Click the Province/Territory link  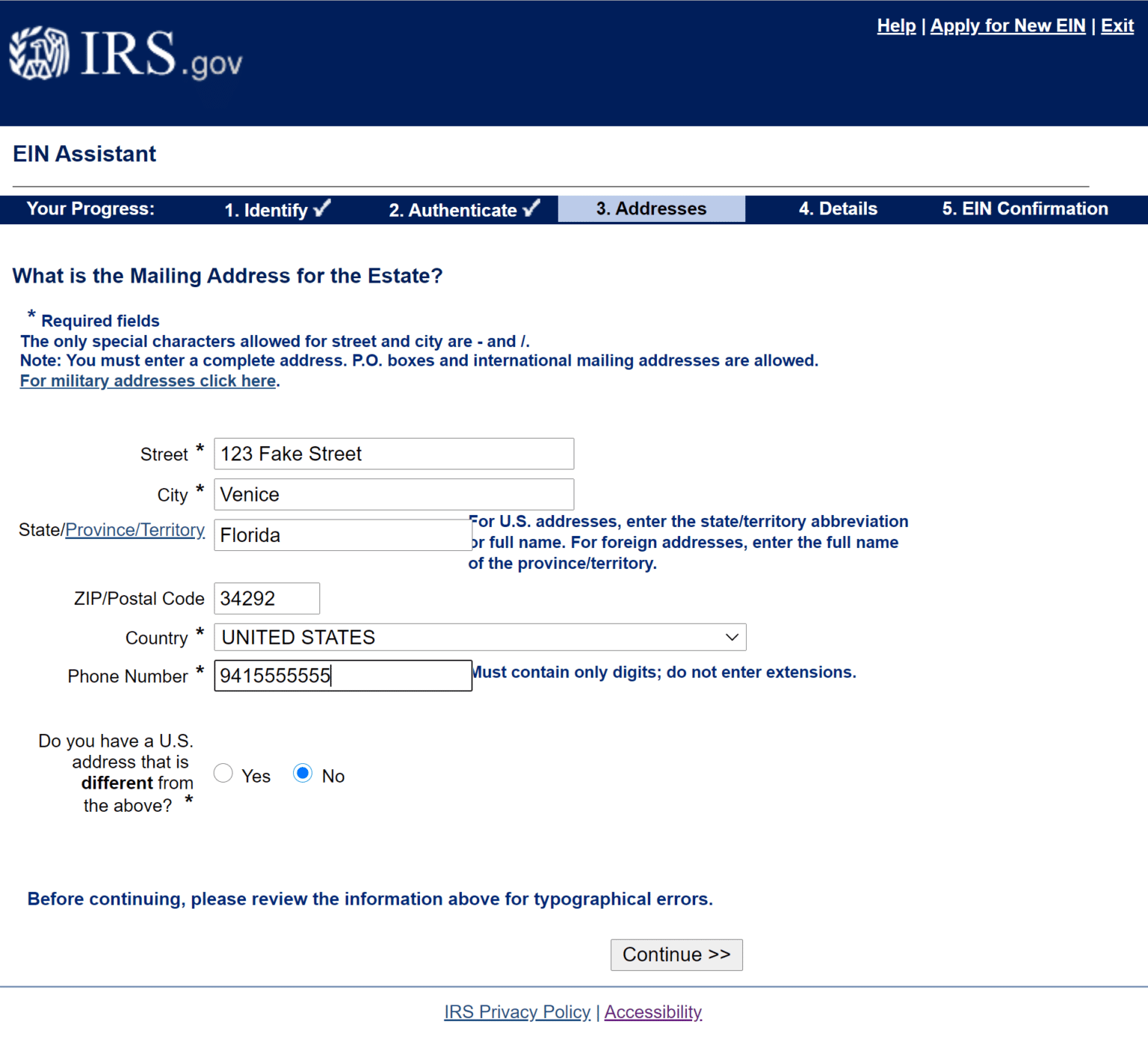[x=135, y=529]
